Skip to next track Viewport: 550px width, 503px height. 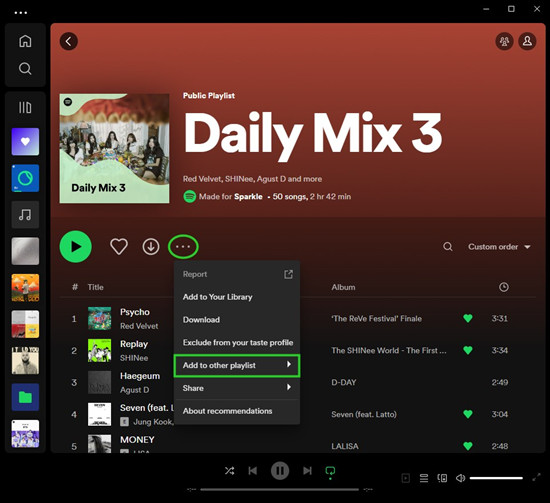point(307,471)
